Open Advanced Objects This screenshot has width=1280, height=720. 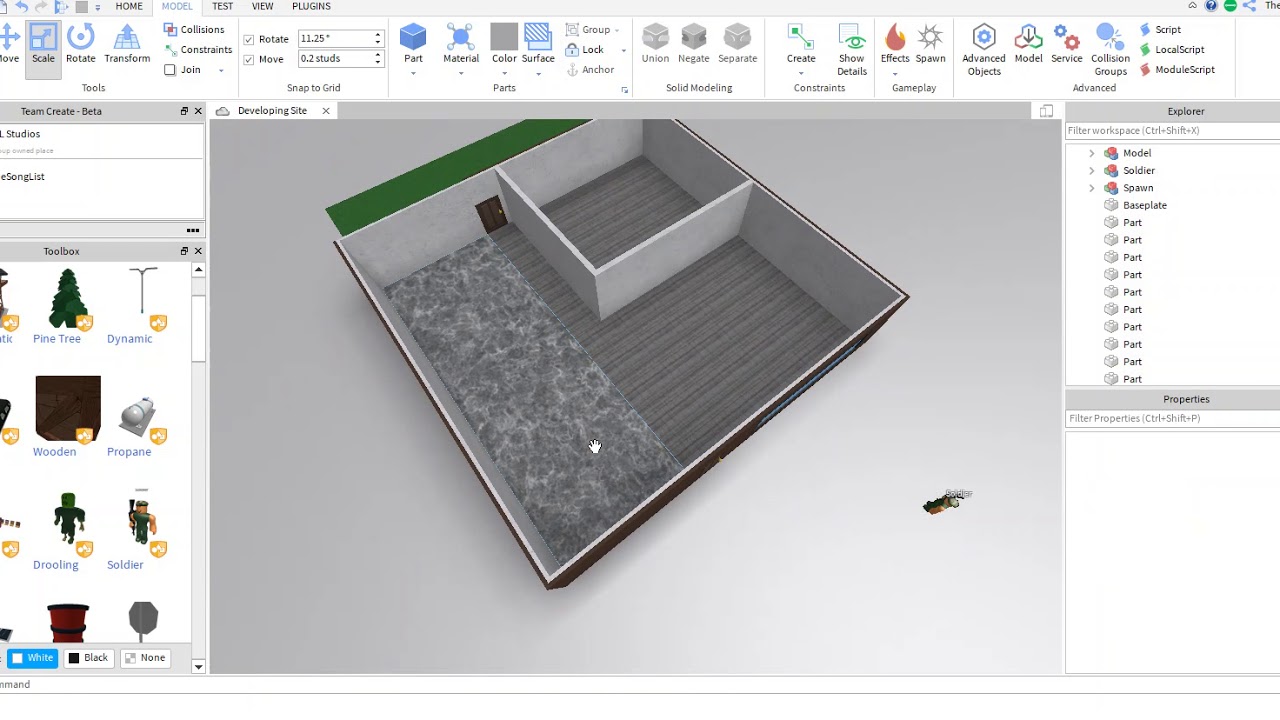point(984,50)
